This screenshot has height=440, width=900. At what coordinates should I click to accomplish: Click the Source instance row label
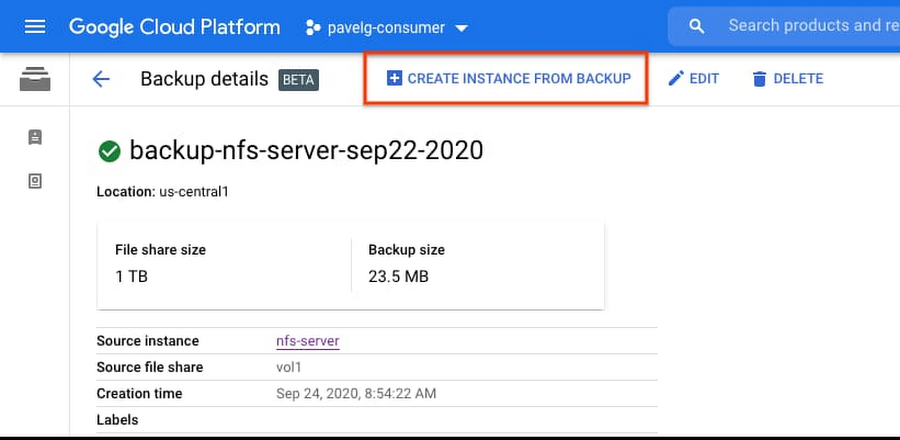(x=148, y=341)
